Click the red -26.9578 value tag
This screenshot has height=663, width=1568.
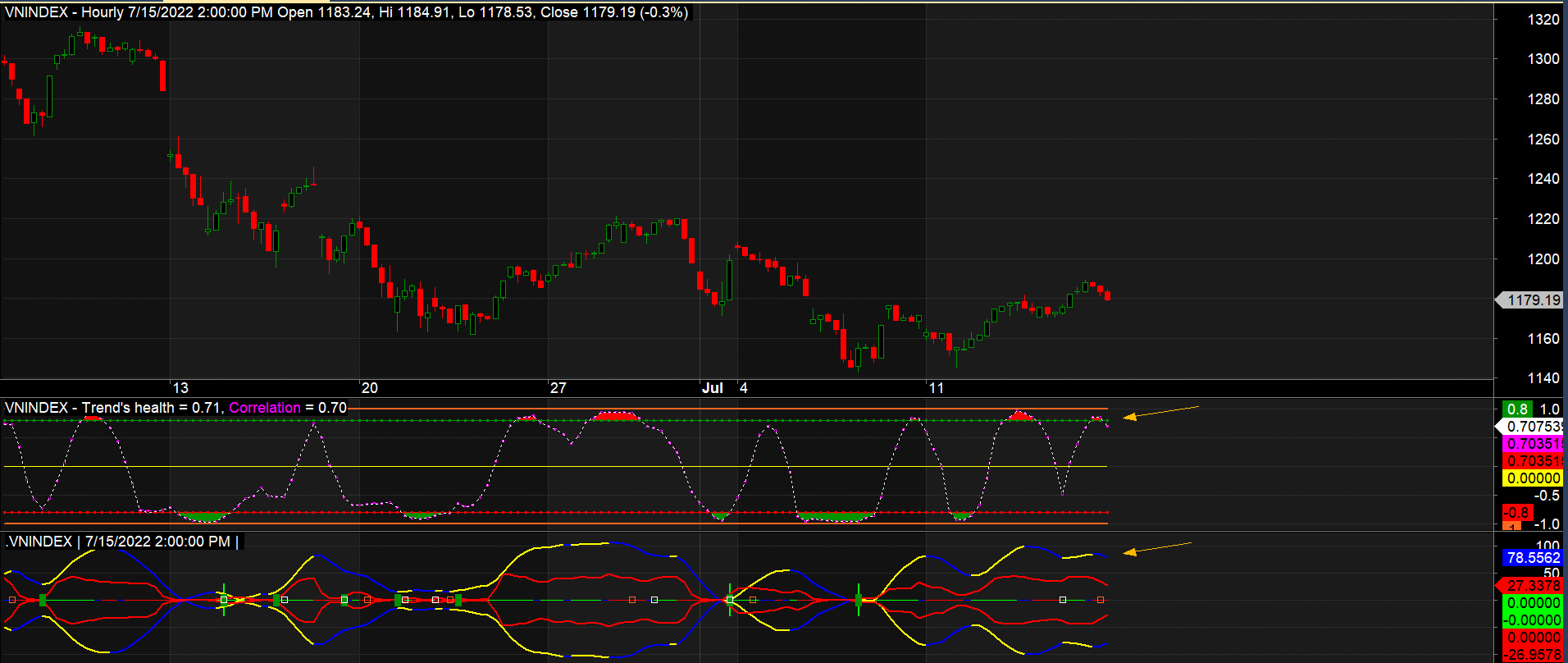[1533, 655]
